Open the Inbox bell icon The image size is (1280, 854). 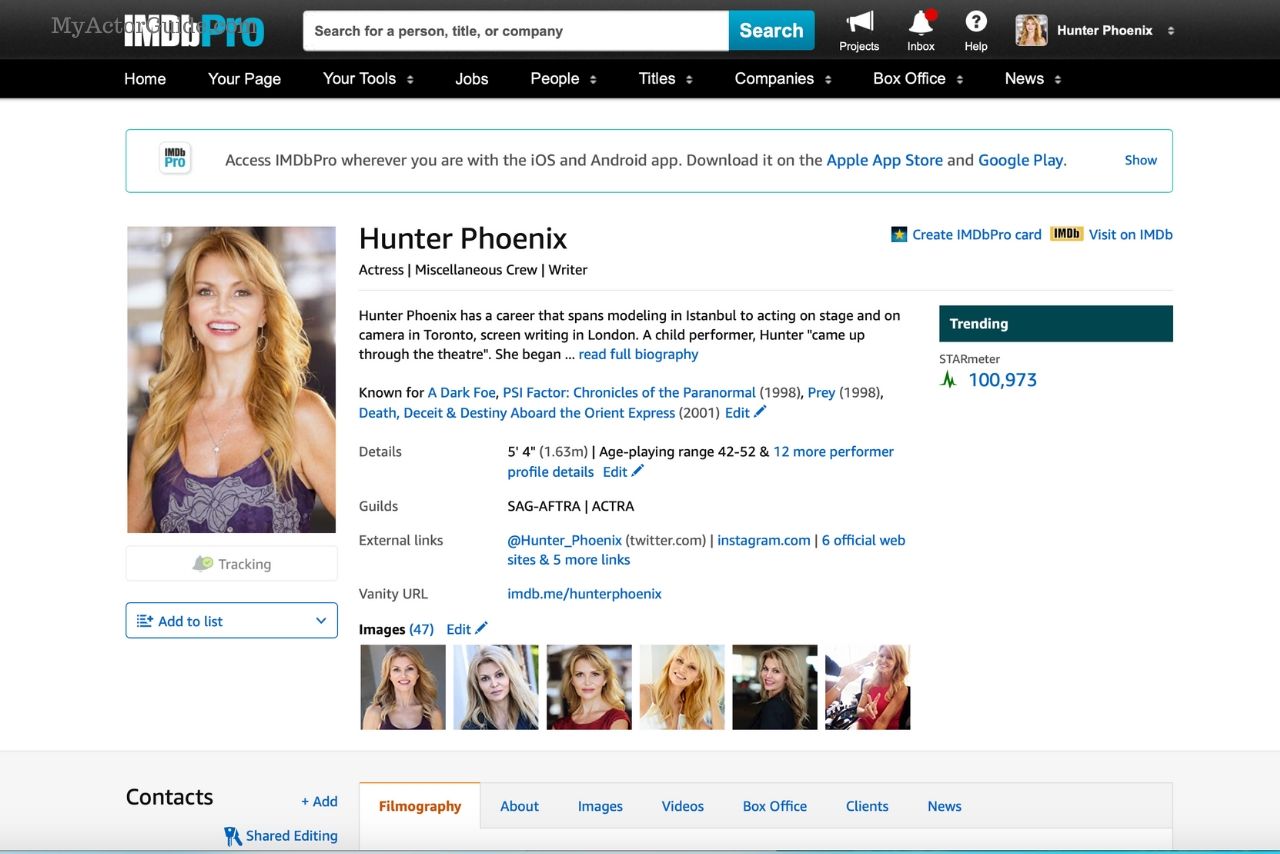coord(921,22)
